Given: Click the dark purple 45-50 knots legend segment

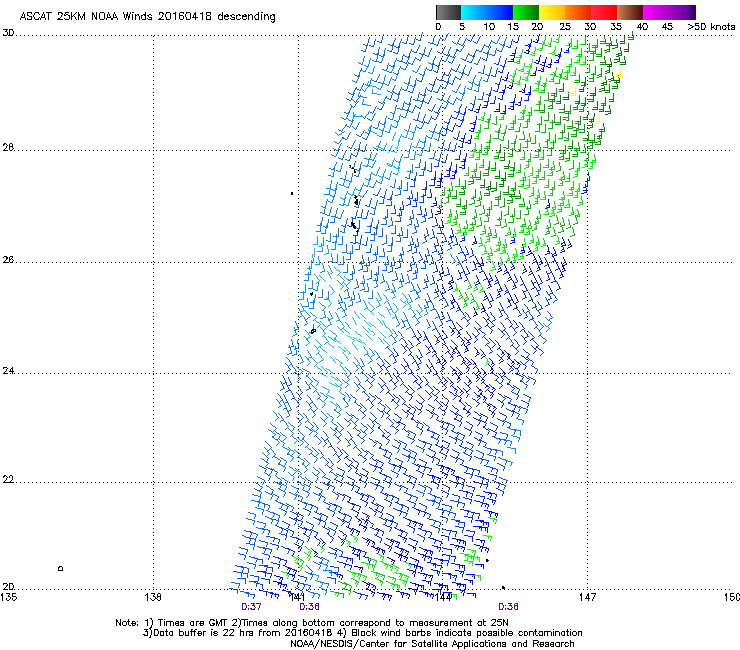Looking at the screenshot, I should point(682,12).
